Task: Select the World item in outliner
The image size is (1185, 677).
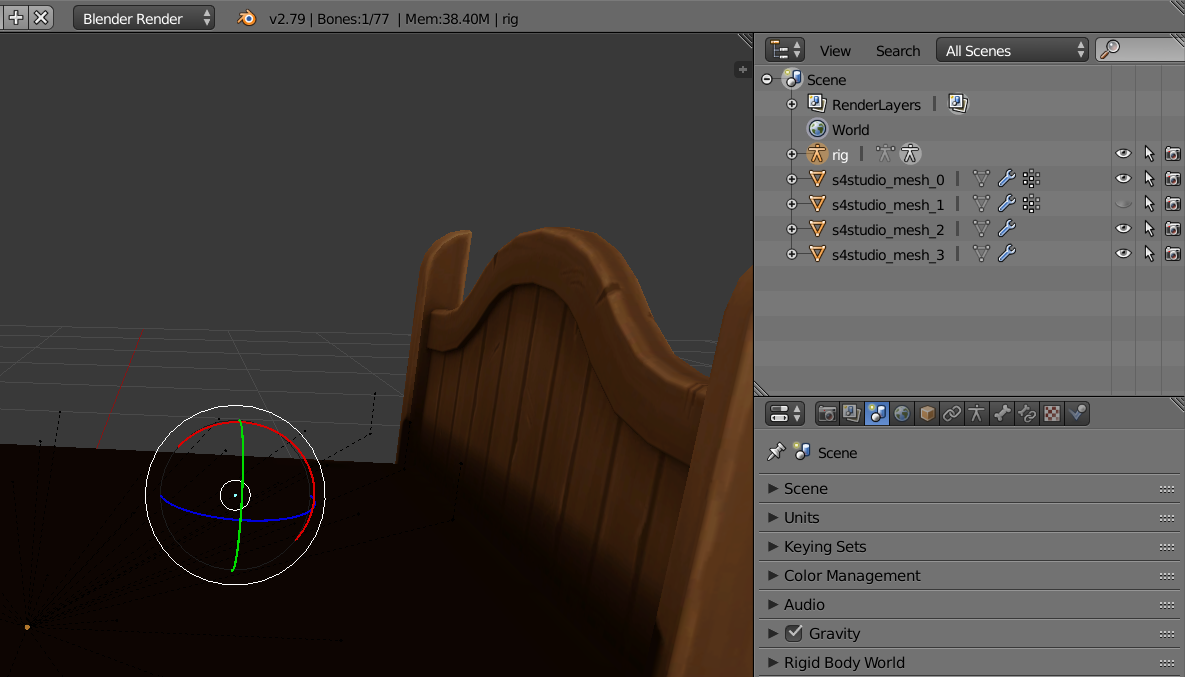Action: (x=850, y=130)
